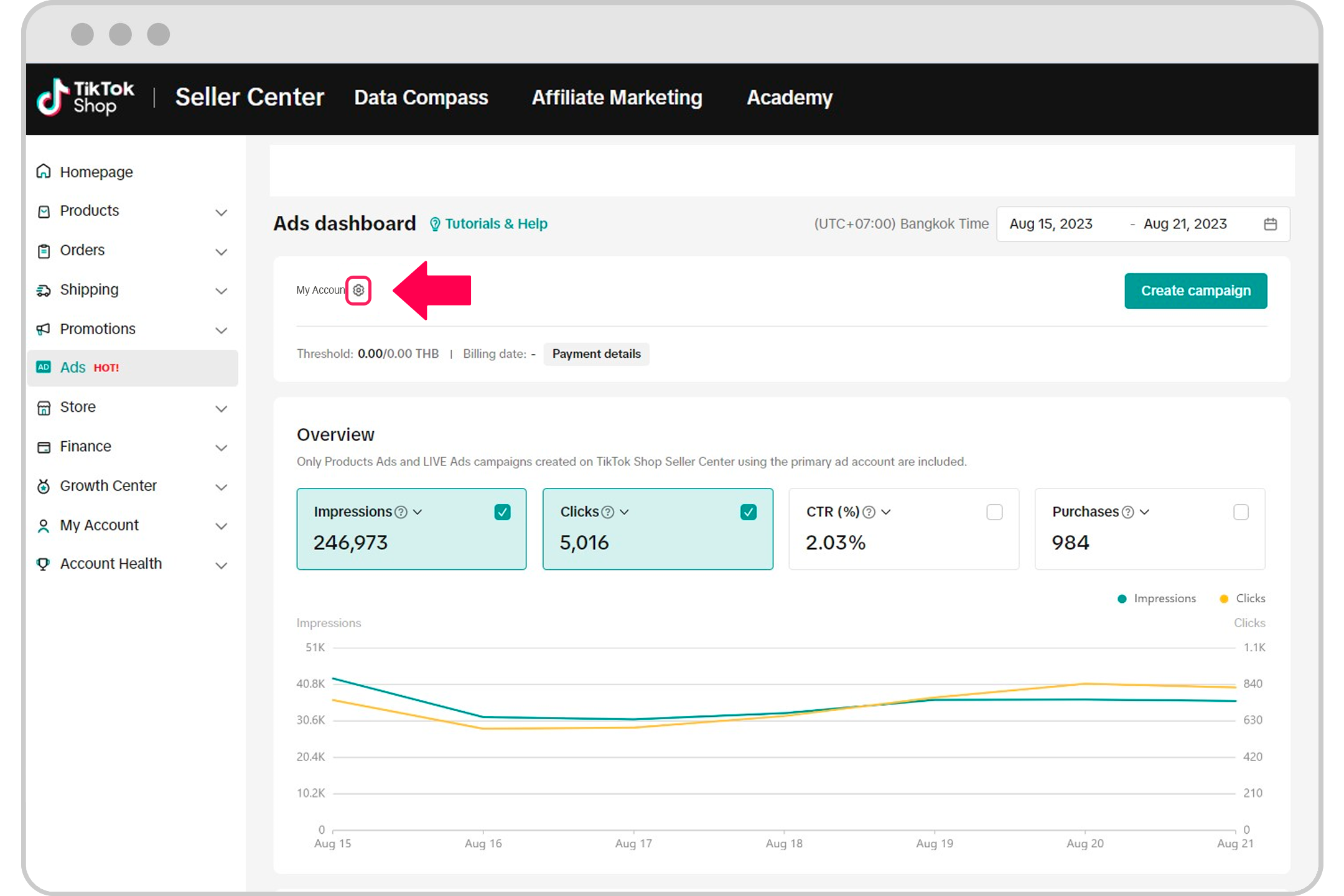Click the Overview heading

click(x=335, y=434)
